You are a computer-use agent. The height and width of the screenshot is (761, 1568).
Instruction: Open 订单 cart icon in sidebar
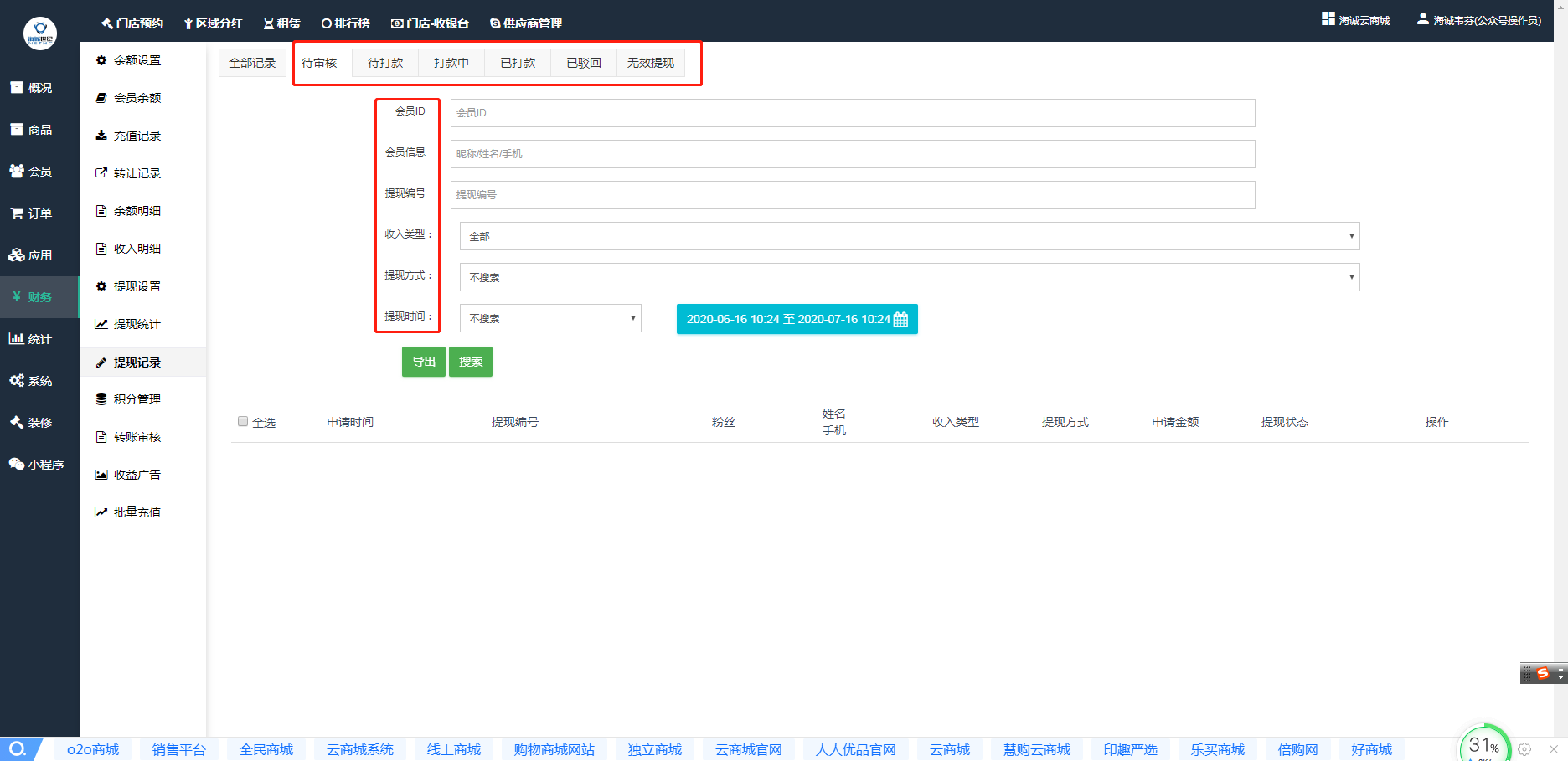(x=17, y=213)
